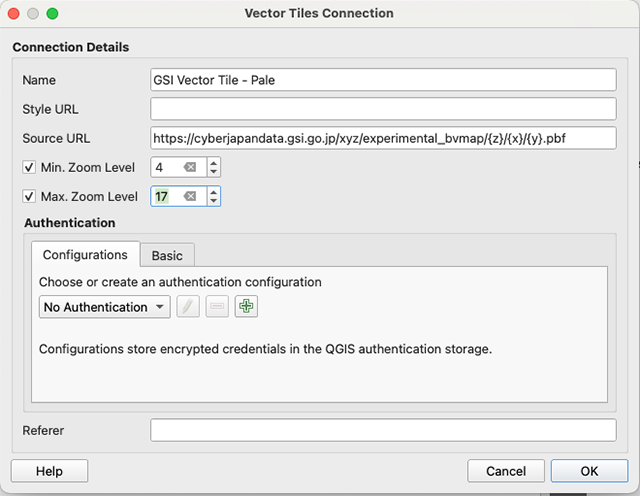Decrease Min. Zoom Level by one
Viewport: 640px width, 496px height.
pos(213,172)
